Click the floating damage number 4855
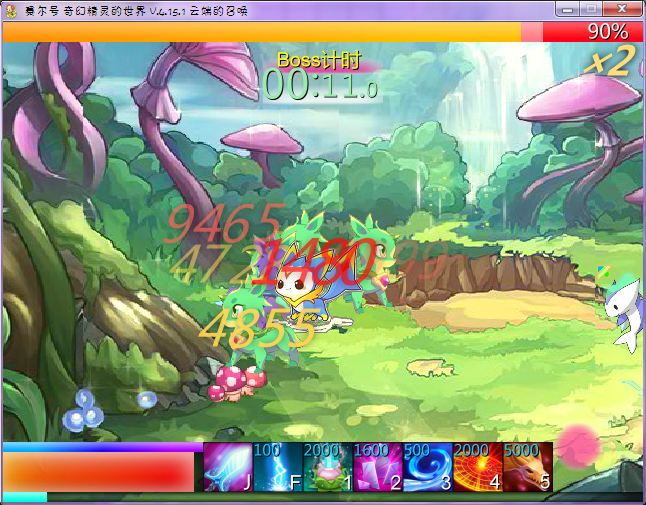 coord(260,328)
